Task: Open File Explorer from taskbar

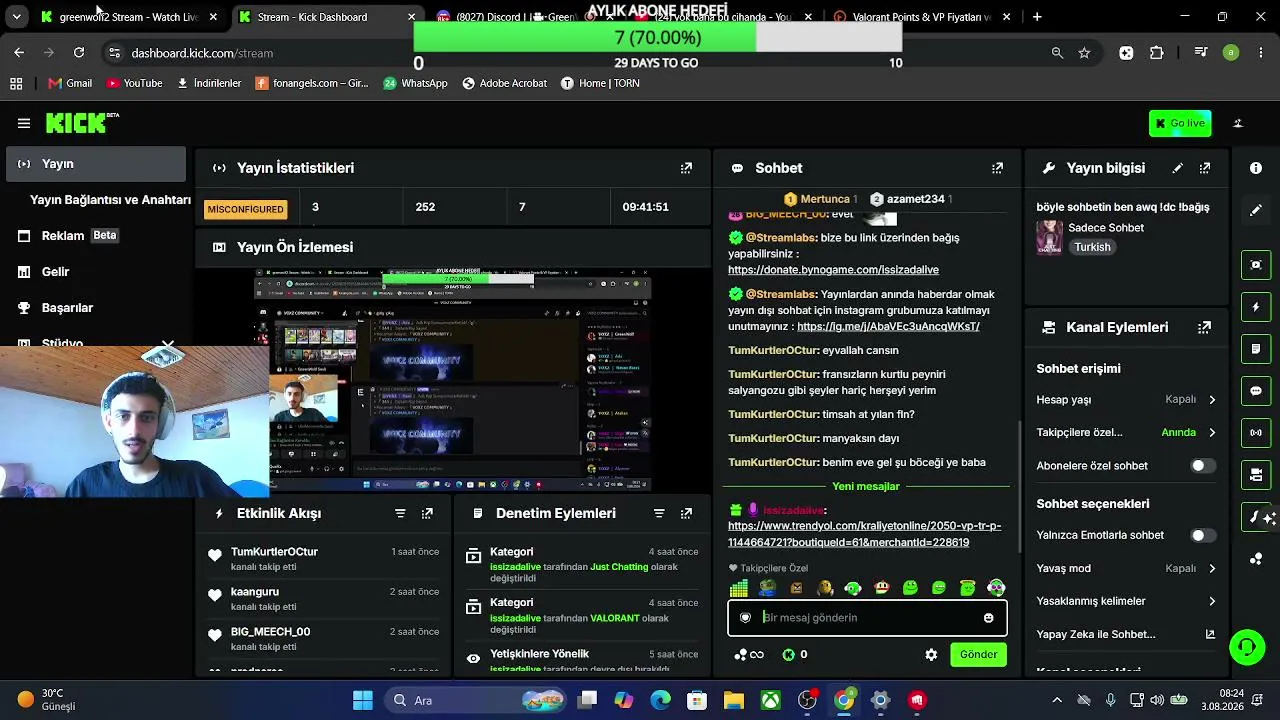Action: click(x=734, y=700)
